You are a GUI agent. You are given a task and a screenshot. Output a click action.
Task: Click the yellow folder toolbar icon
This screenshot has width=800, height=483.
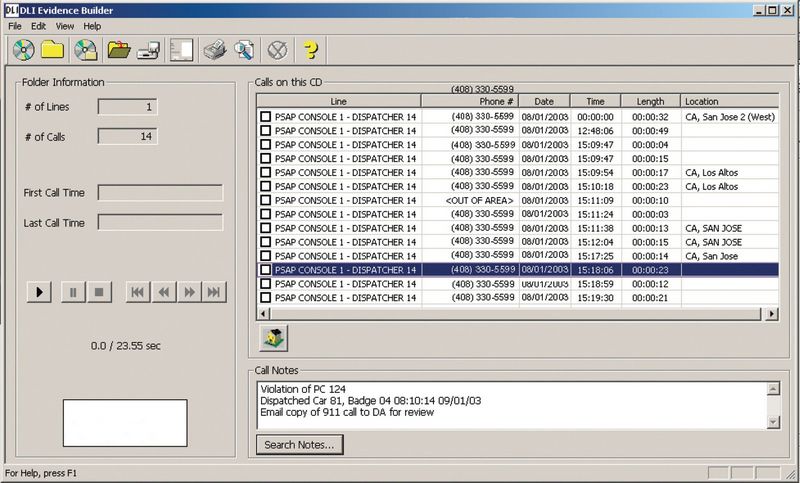pyautogui.click(x=52, y=48)
